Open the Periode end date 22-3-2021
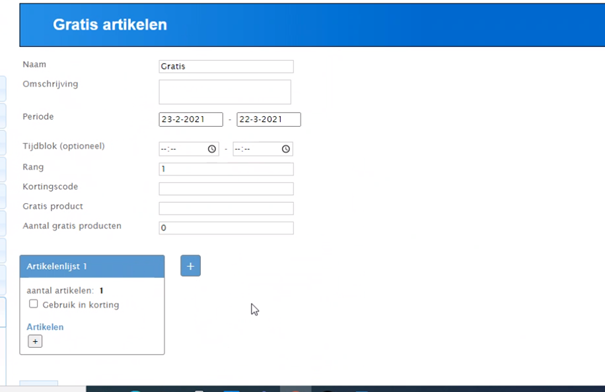Viewport: 605px width, 392px height. point(269,119)
